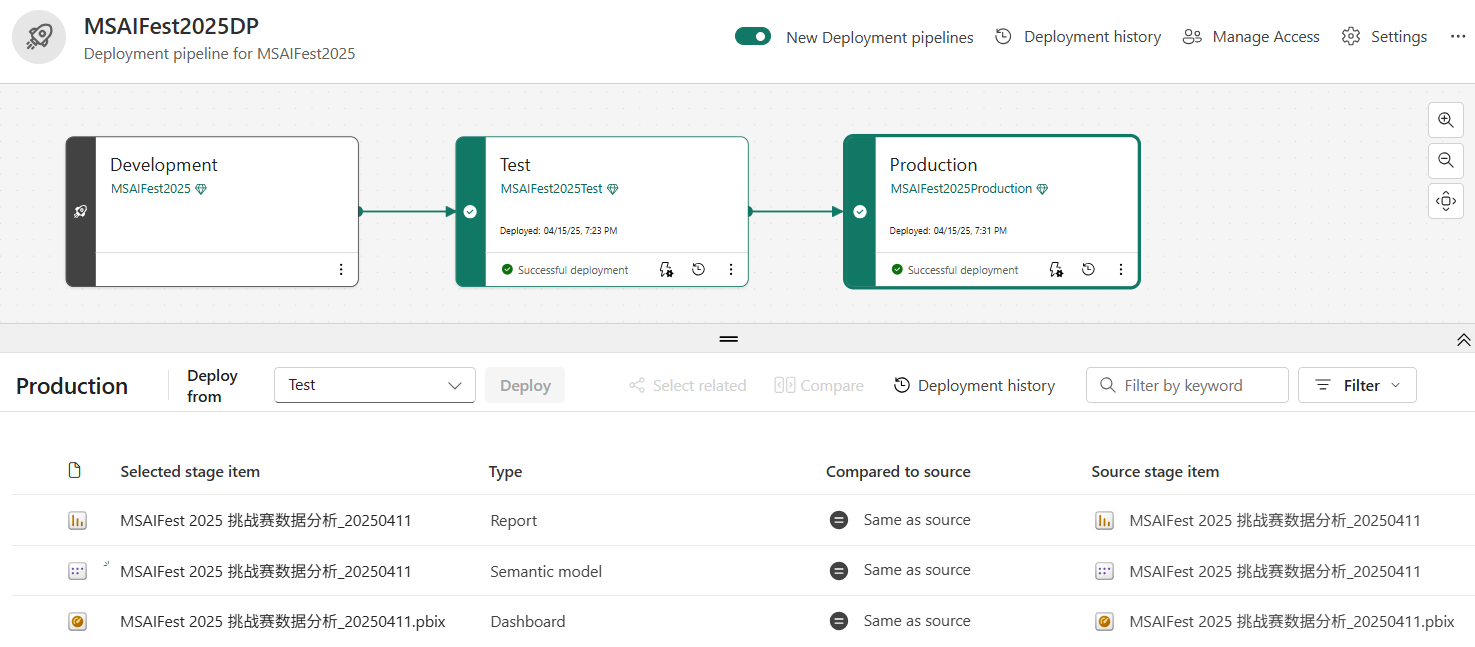Sort by Compared to source column
The width and height of the screenshot is (1475, 647).
click(x=898, y=472)
